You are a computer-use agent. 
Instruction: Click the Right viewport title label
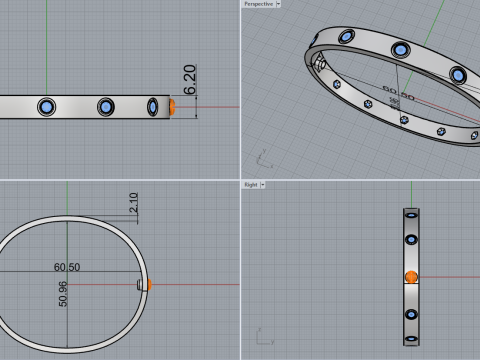[x=251, y=185]
